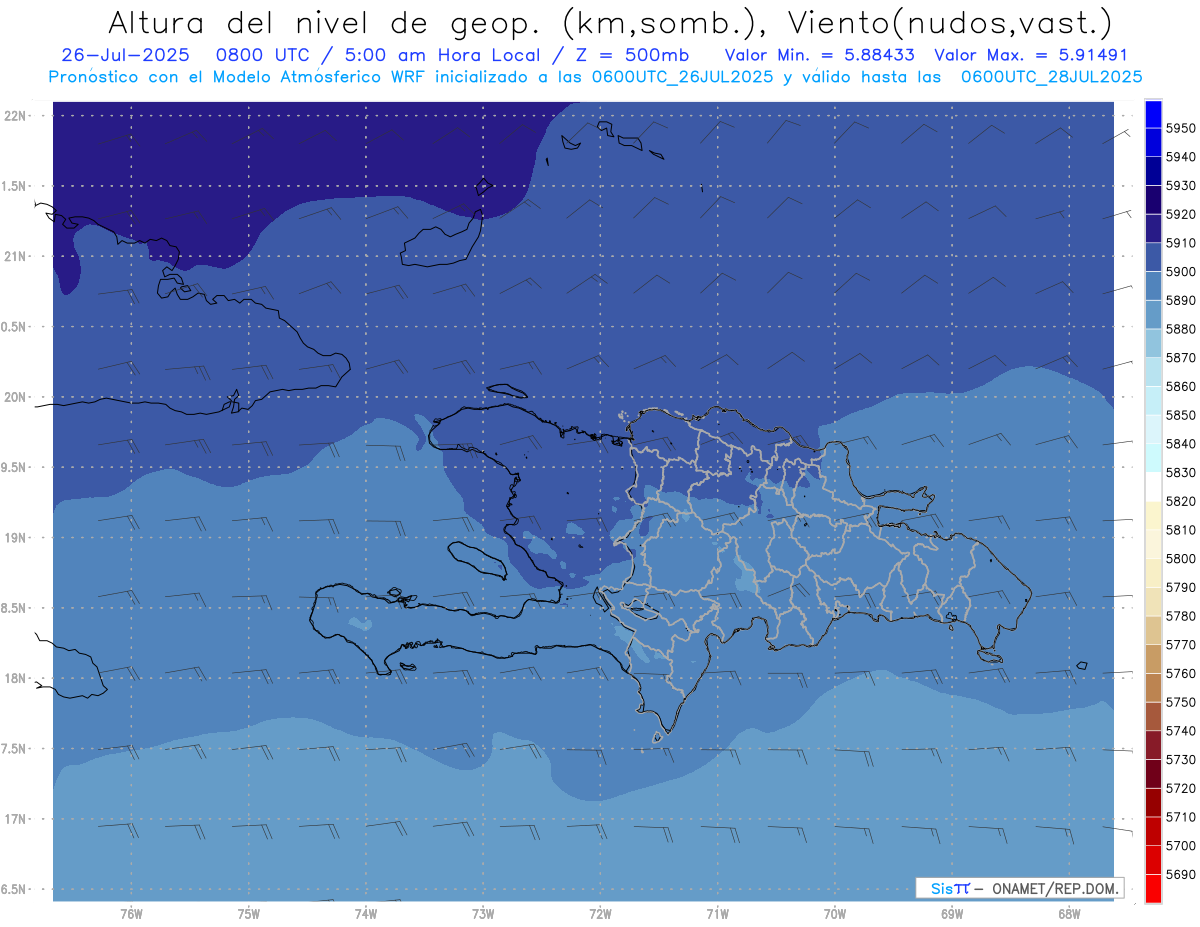Pick the bright blue swatch above 5950
This screenshot has width=1200, height=927.
(x=1153, y=114)
